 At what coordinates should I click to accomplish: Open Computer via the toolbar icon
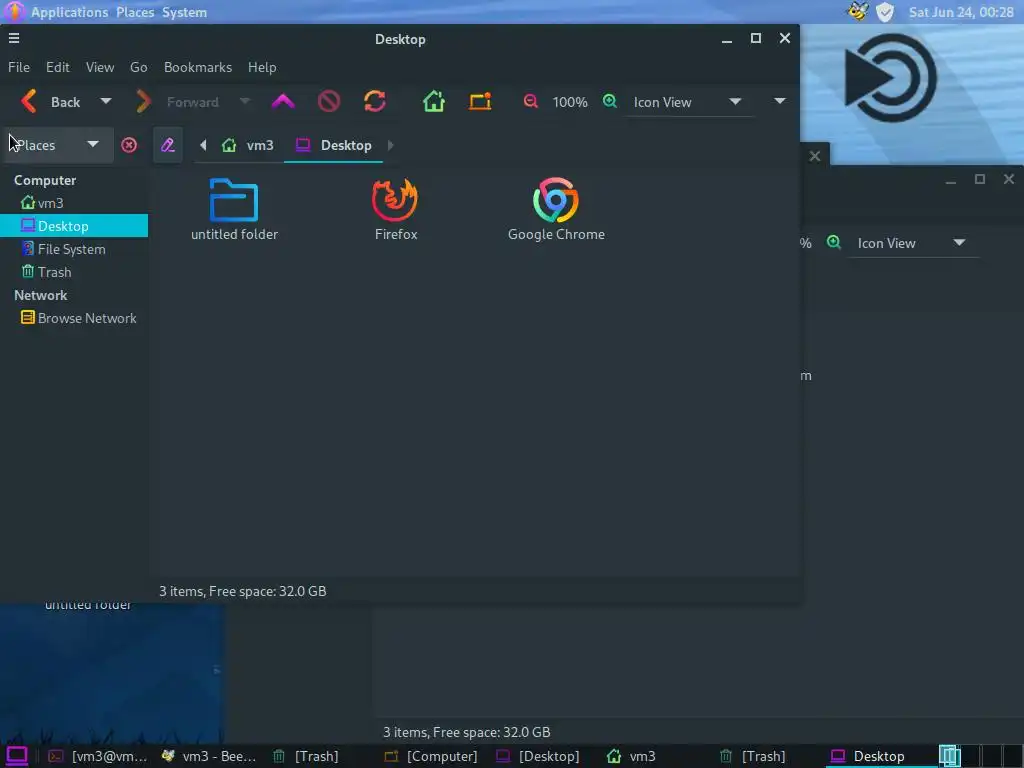[x=480, y=101]
